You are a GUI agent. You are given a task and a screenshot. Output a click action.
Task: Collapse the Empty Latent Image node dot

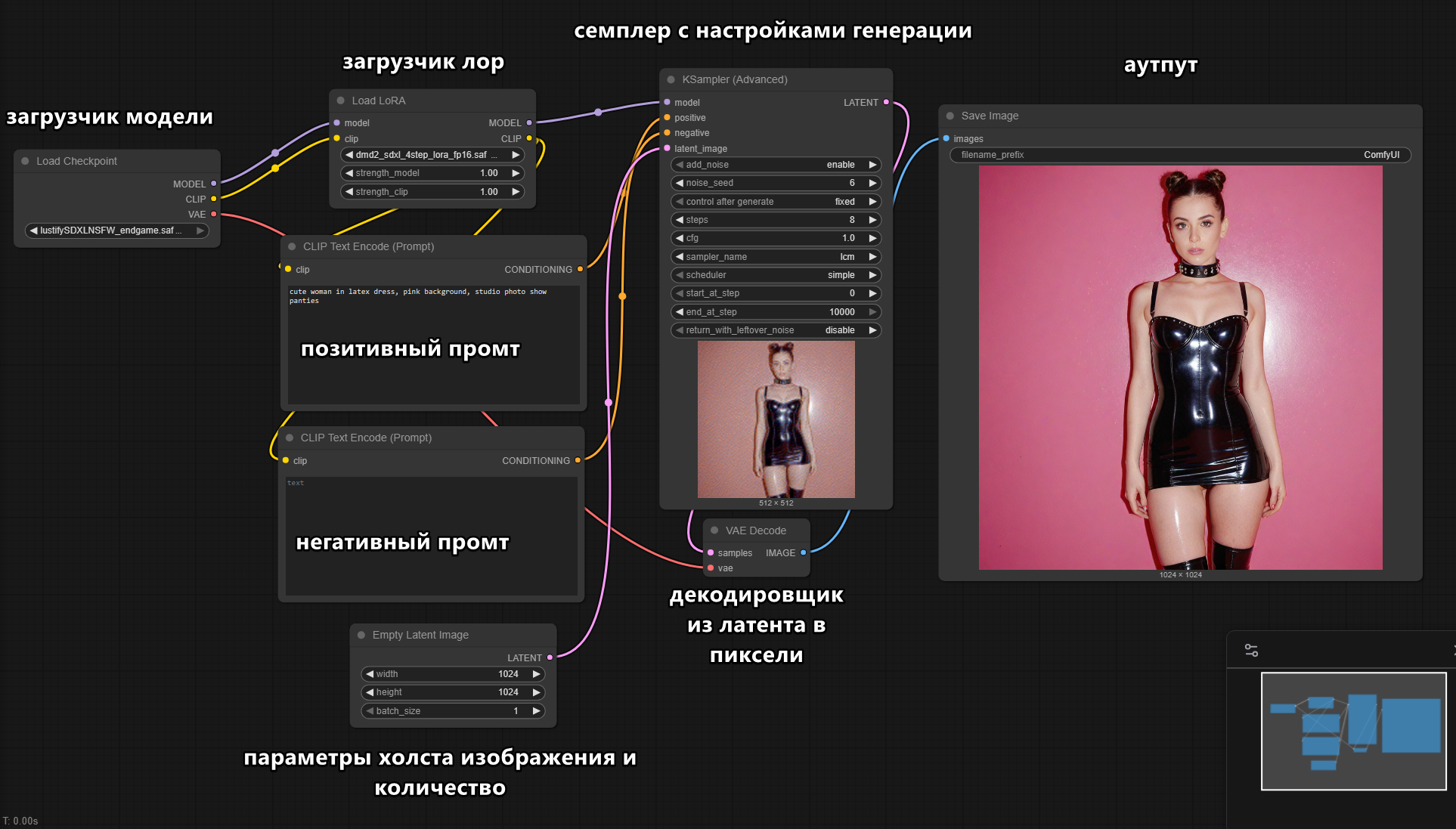point(361,635)
